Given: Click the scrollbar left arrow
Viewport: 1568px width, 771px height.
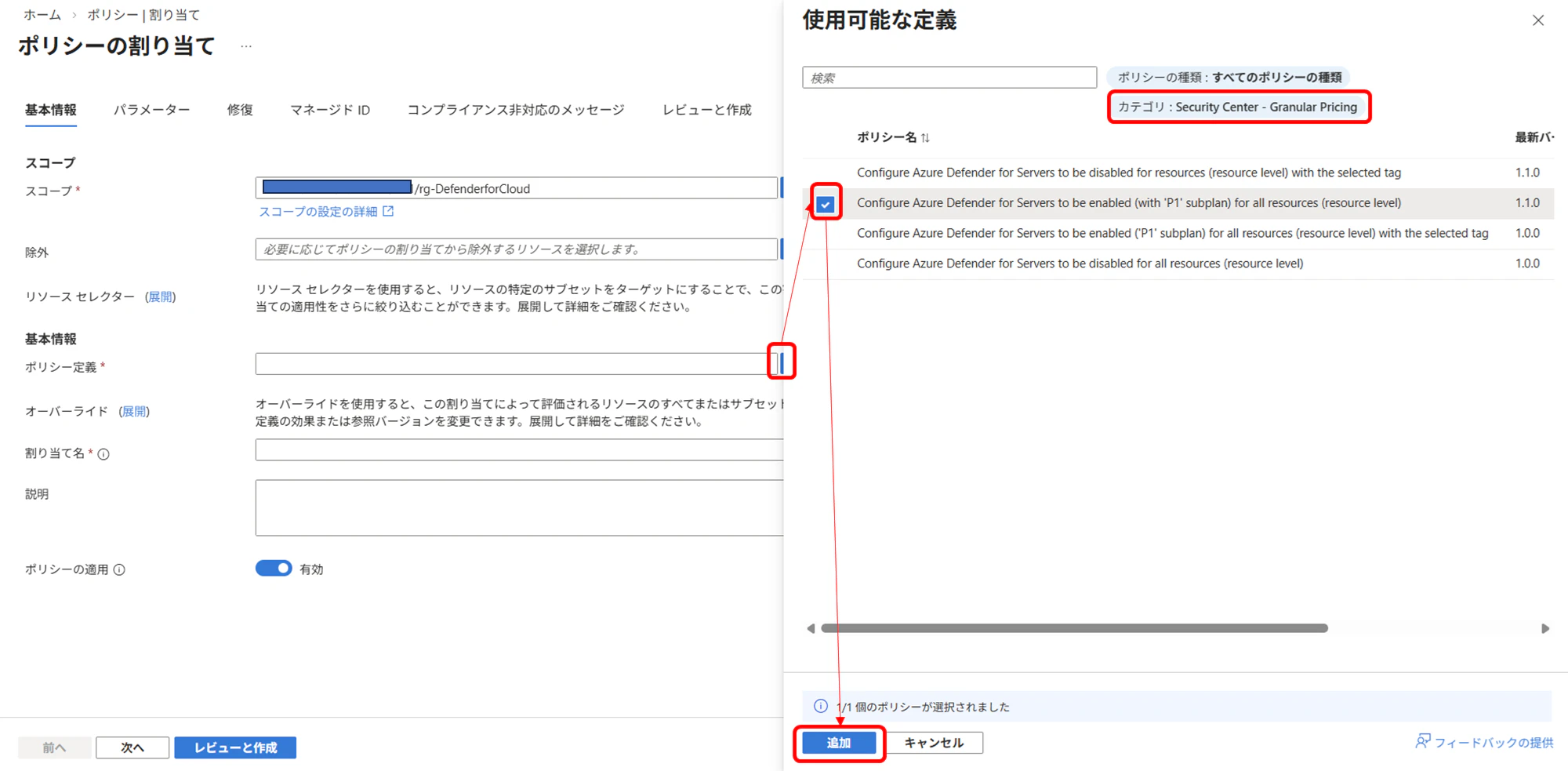Looking at the screenshot, I should point(811,628).
